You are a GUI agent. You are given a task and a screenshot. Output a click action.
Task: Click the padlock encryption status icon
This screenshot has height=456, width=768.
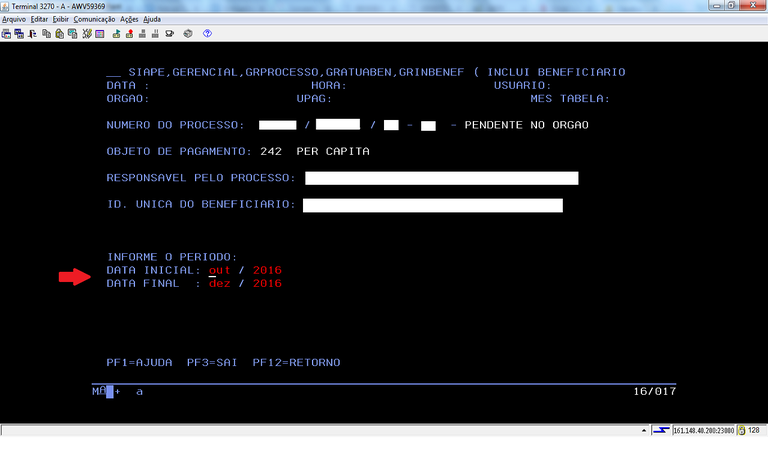(x=742, y=431)
